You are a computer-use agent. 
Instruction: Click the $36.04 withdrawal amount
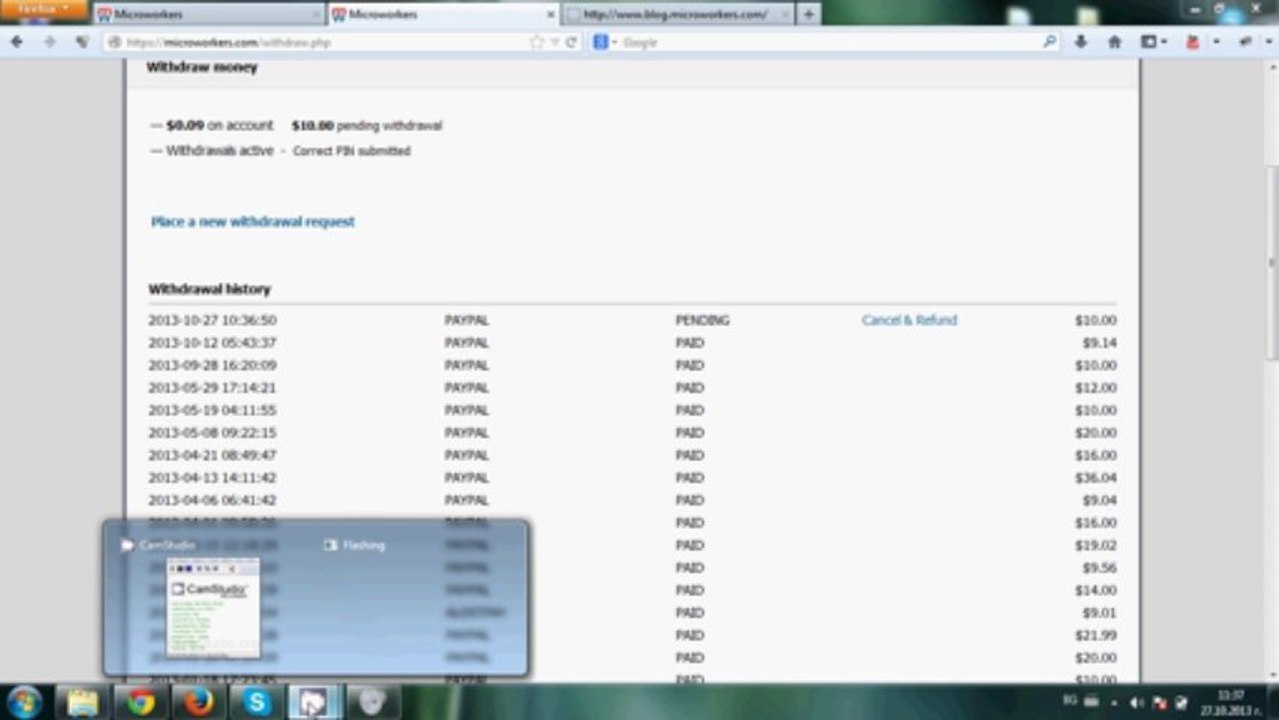coord(1096,478)
